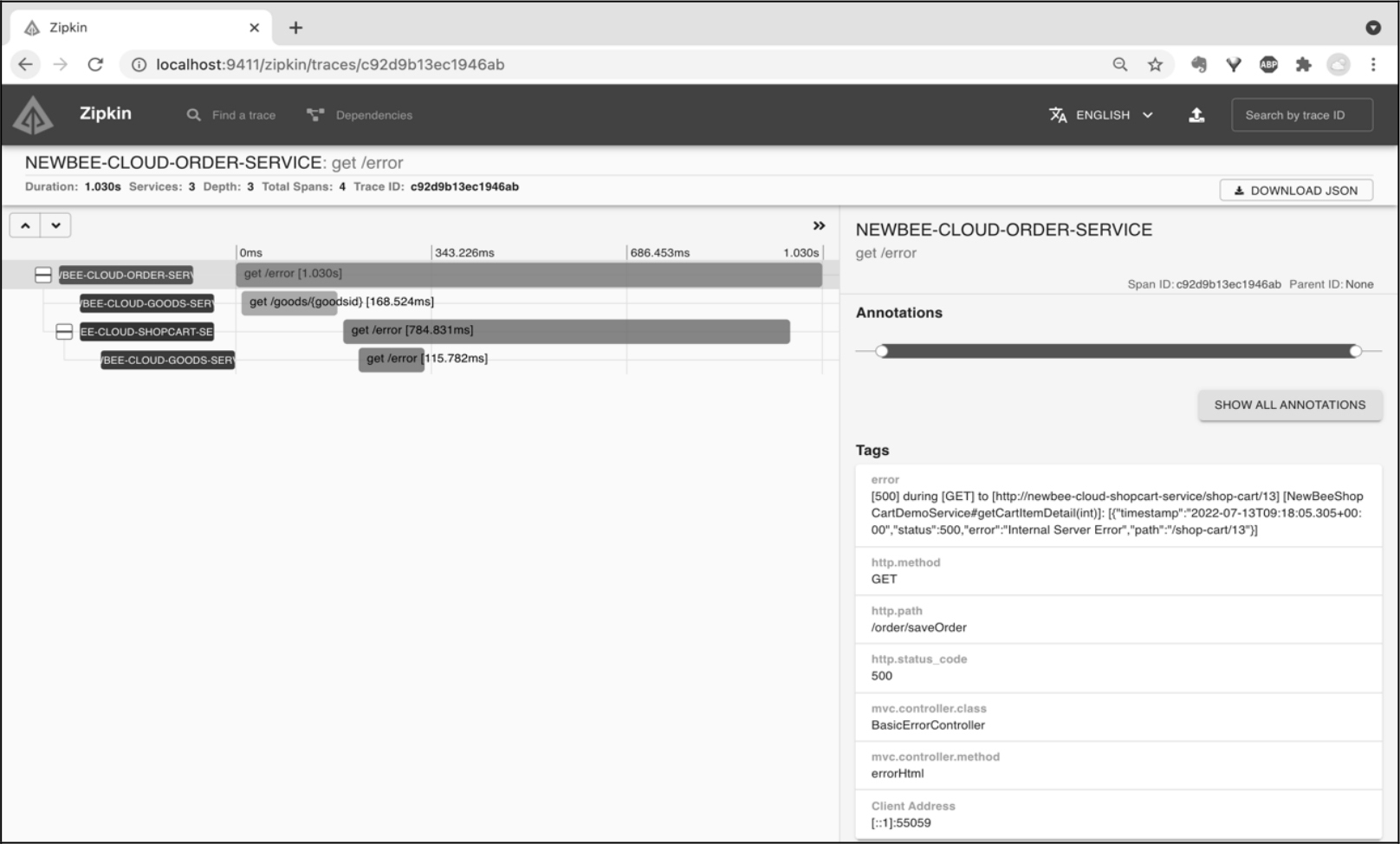1400x844 pixels.
Task: Click the down arrow span navigation button
Action: coord(55,225)
